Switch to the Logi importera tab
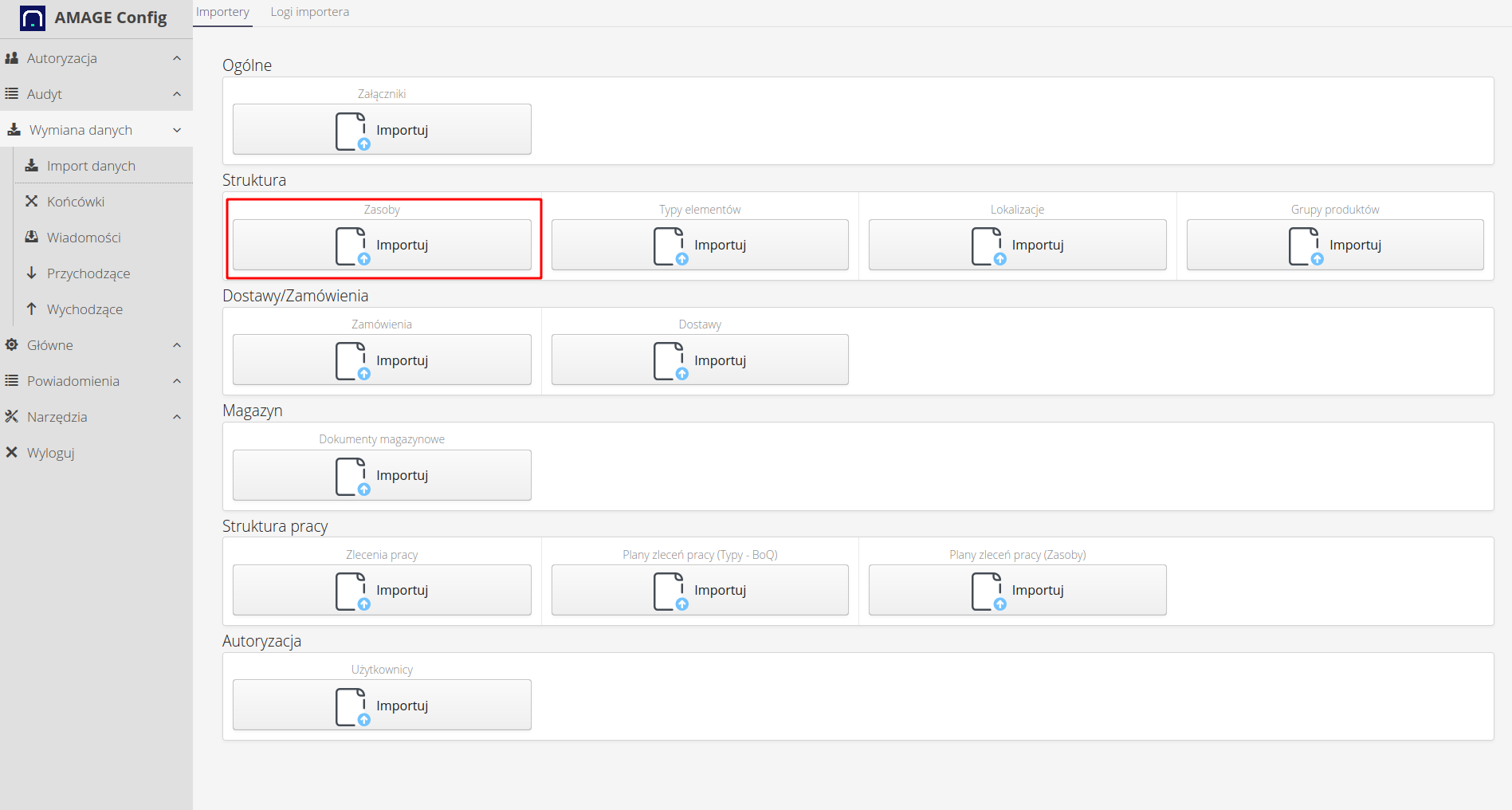Image resolution: width=1512 pixels, height=810 pixels. 309,12
